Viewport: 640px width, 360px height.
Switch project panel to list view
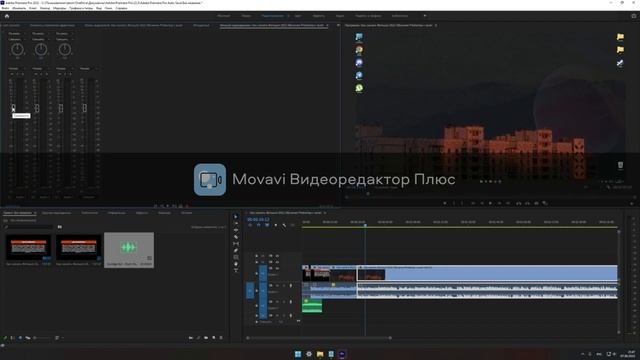[x=13, y=338]
